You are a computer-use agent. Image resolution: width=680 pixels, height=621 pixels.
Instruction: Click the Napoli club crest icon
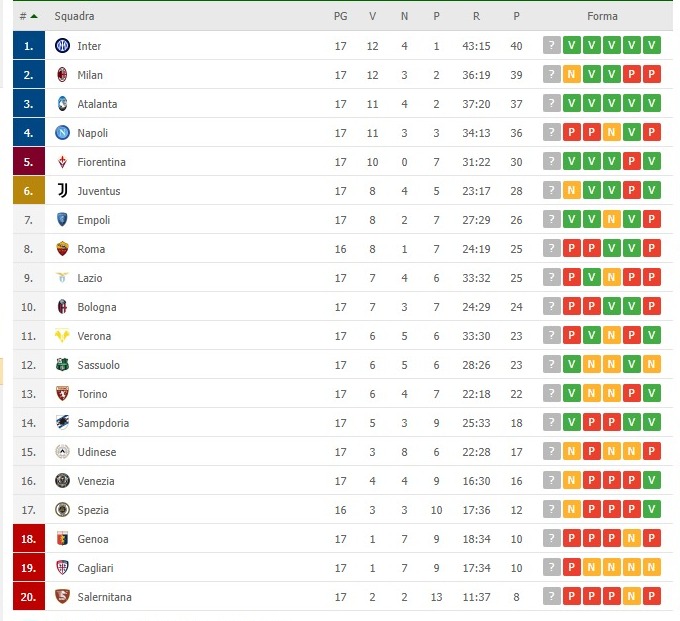click(x=62, y=133)
